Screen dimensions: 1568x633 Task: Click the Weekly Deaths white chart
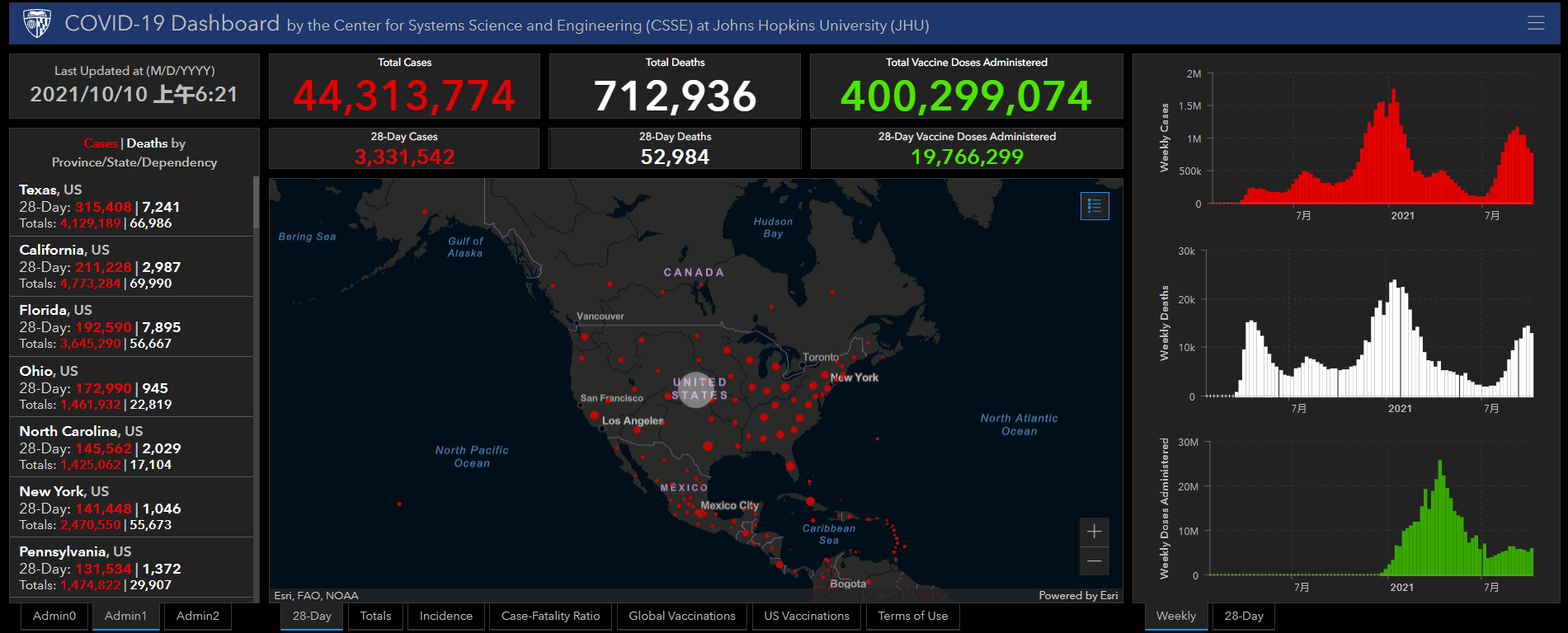tap(1369, 324)
